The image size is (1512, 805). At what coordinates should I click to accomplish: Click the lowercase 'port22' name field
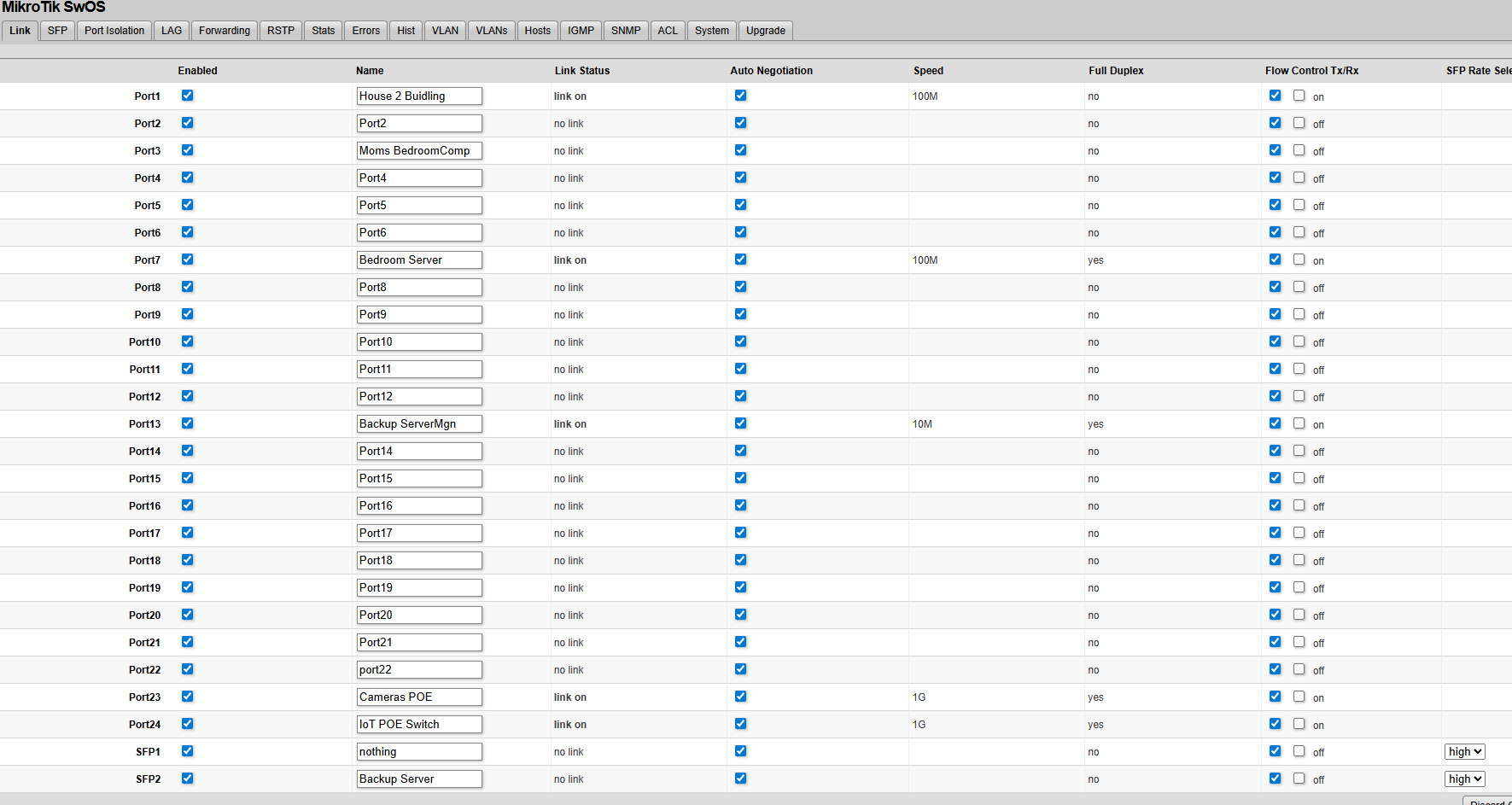click(x=419, y=670)
